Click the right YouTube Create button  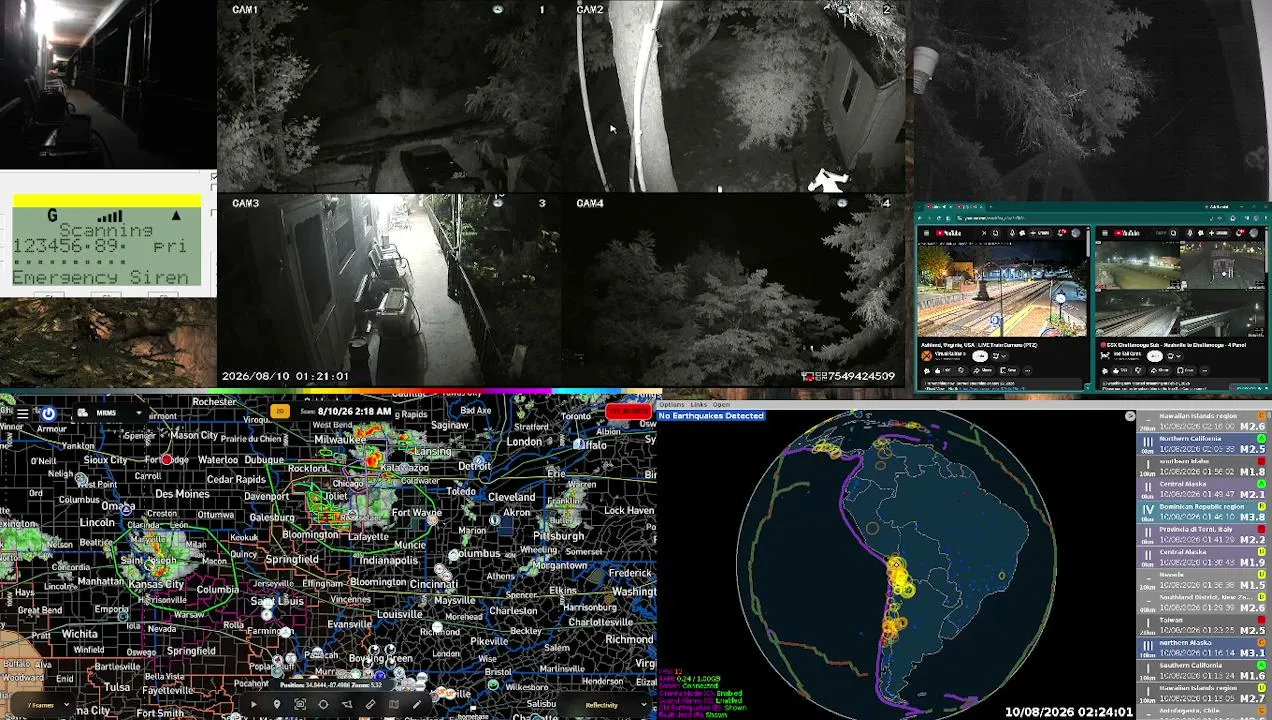(x=1218, y=233)
